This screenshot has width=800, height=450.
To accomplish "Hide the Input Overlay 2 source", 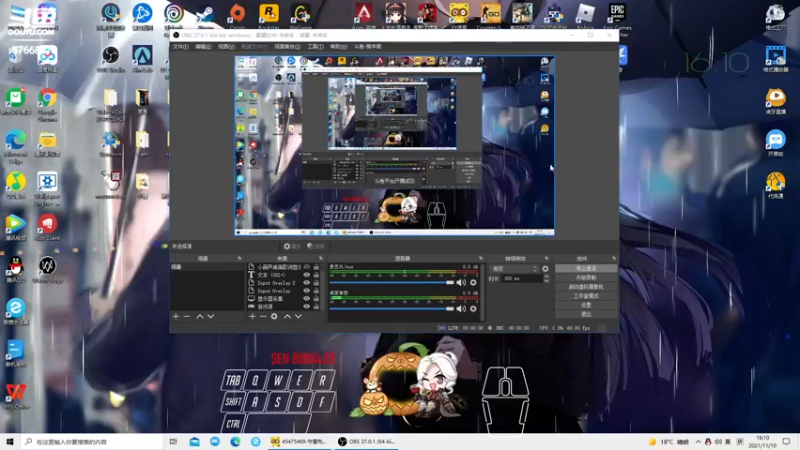I will 307,283.
